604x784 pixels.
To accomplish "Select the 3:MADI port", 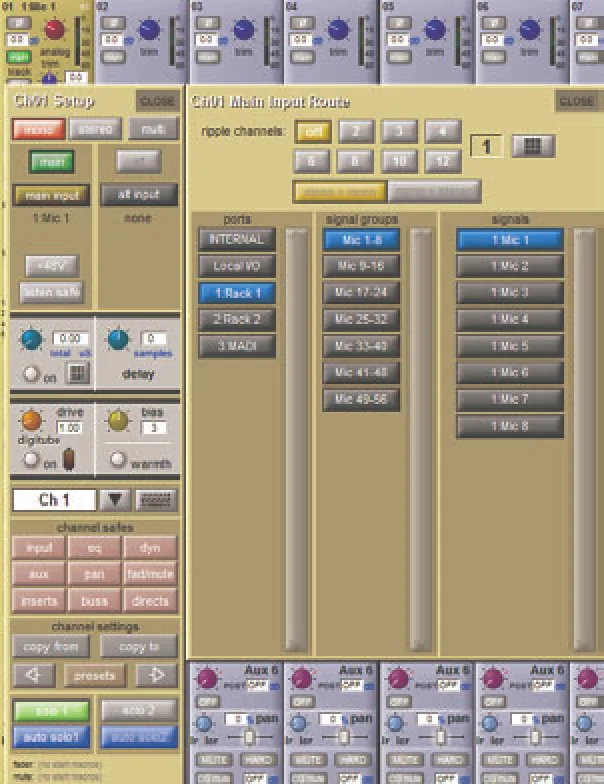I will pyautogui.click(x=237, y=346).
